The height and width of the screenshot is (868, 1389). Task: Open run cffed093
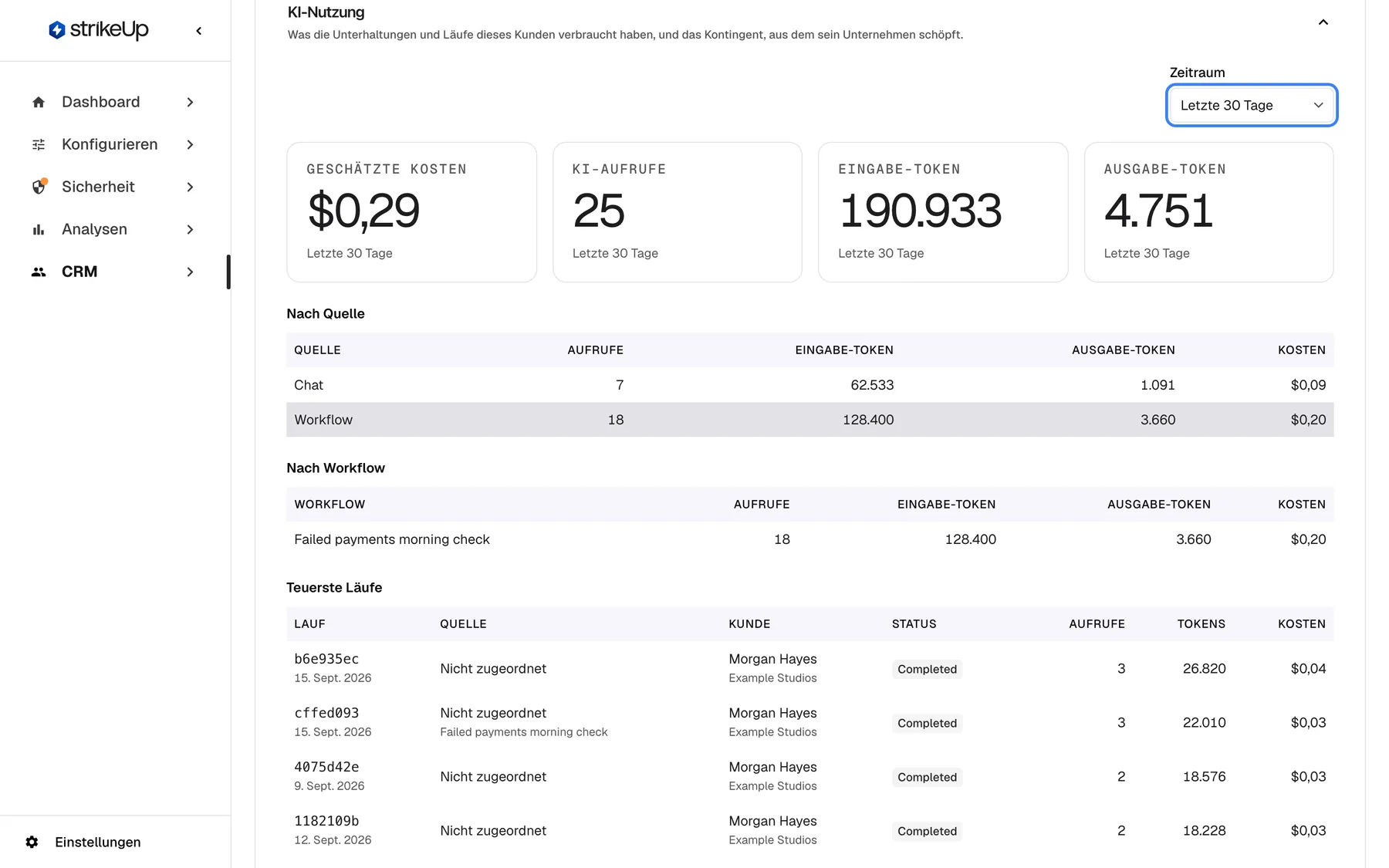[809, 722]
